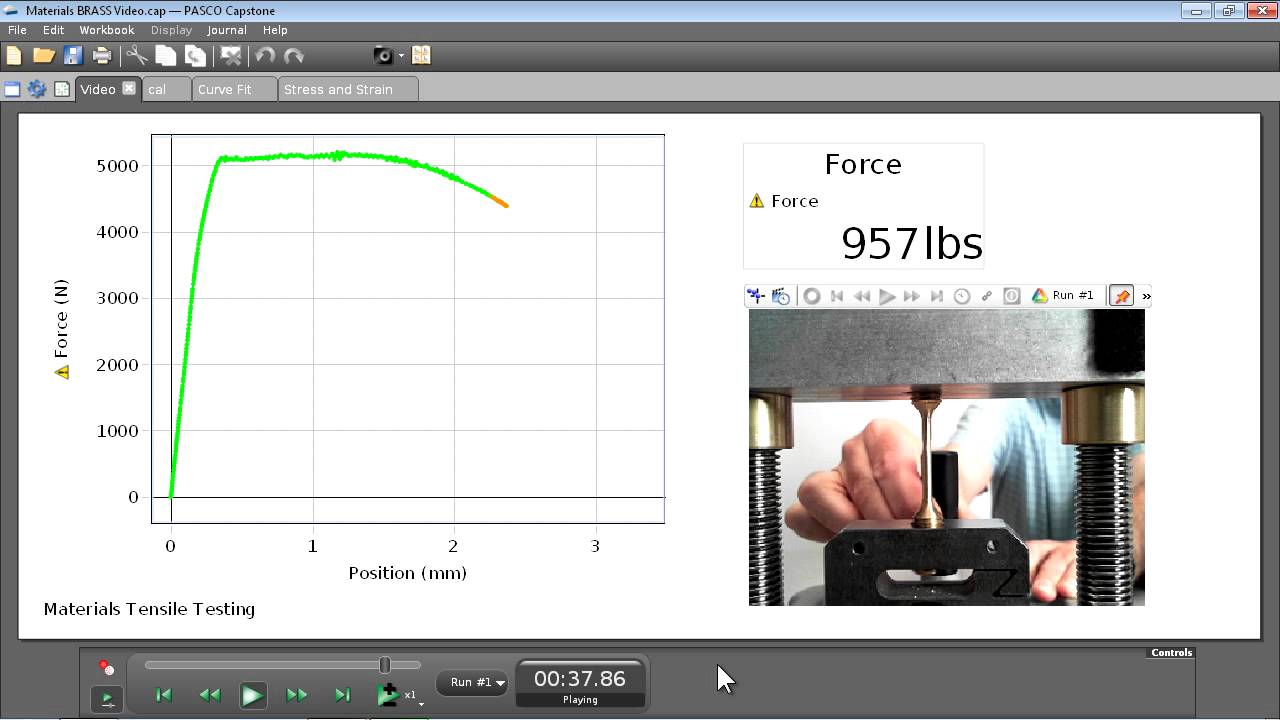Close the Video tab
Viewport: 1280px width, 720px height.
(129, 88)
